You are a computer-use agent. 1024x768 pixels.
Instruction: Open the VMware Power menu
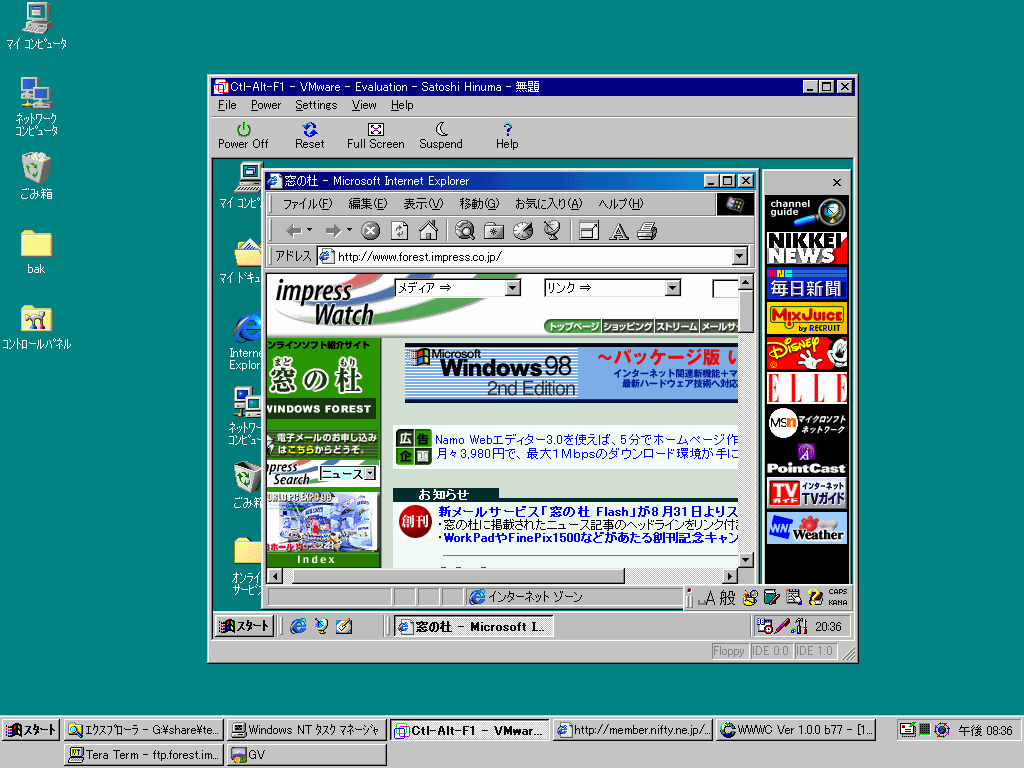(x=266, y=105)
